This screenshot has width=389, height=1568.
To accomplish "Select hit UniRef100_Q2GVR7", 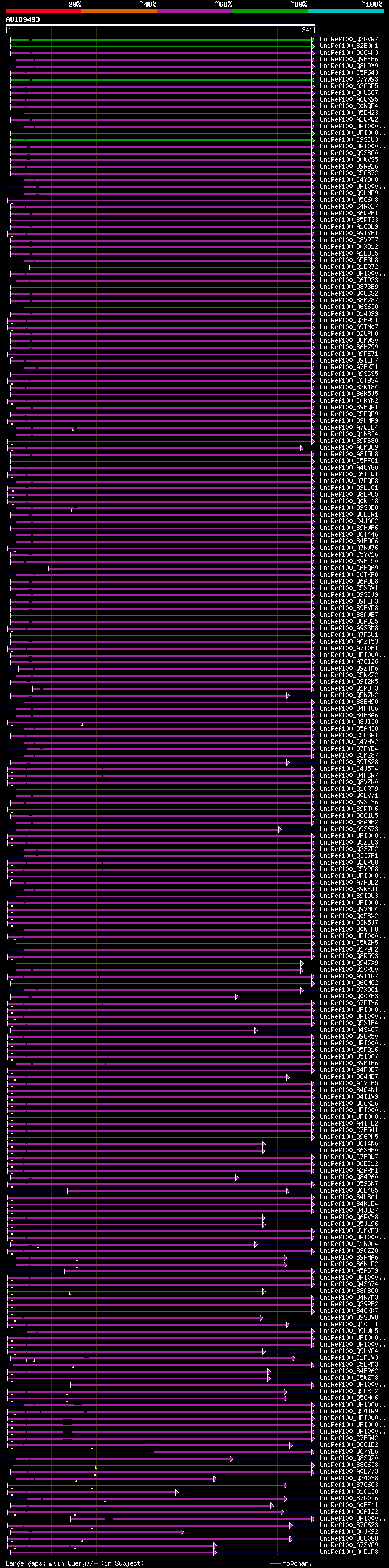I will [x=349, y=40].
